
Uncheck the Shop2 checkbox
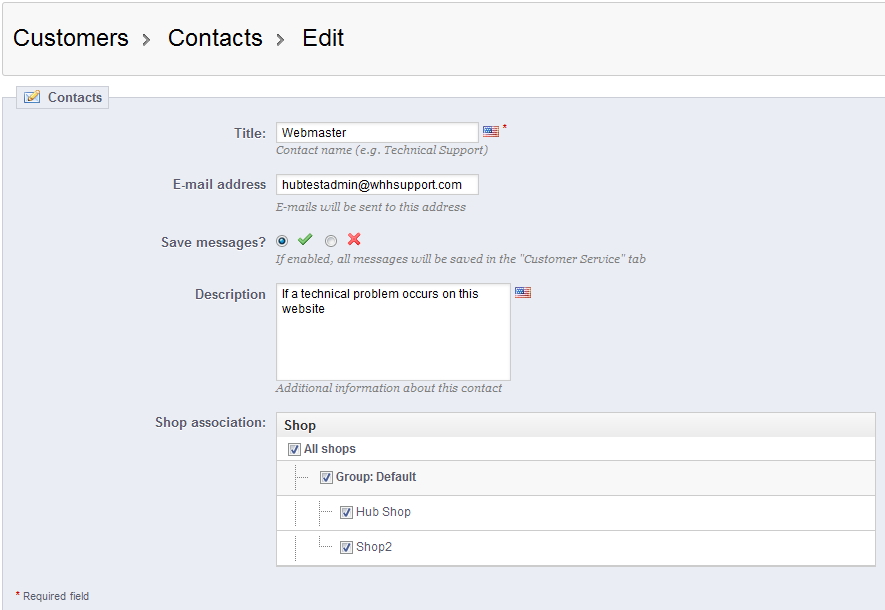pyautogui.click(x=346, y=547)
